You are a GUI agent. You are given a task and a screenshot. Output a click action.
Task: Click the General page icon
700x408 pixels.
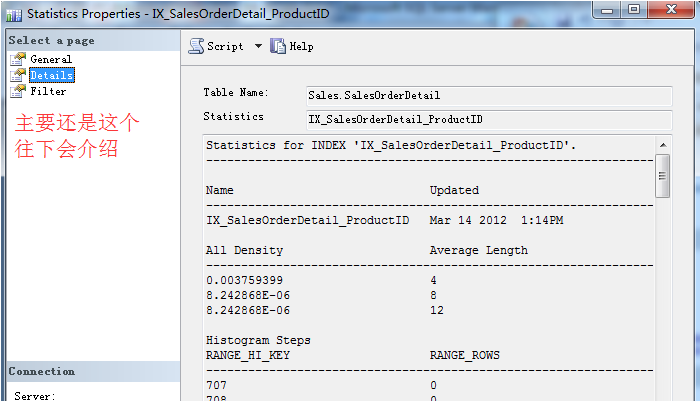pos(17,59)
